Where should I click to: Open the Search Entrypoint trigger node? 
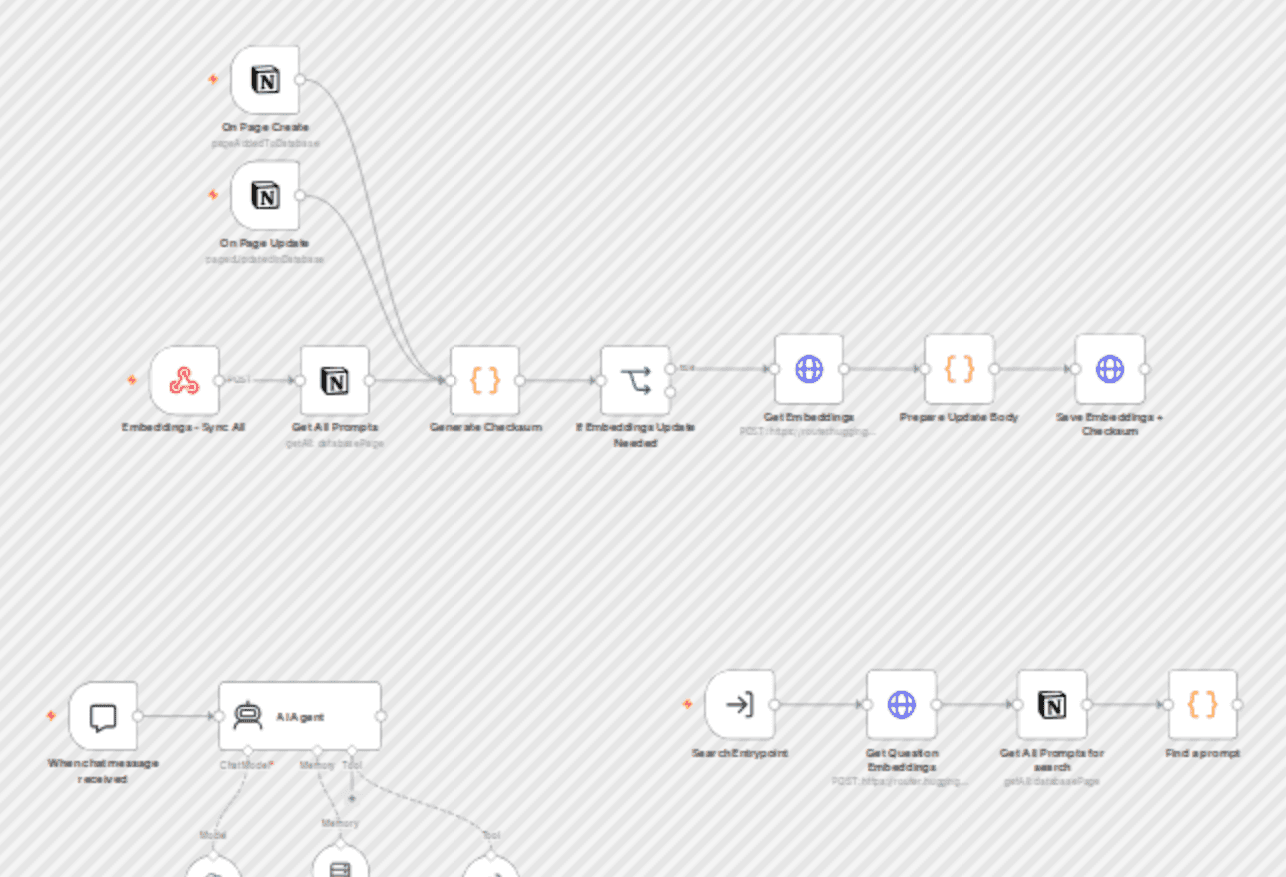740,705
